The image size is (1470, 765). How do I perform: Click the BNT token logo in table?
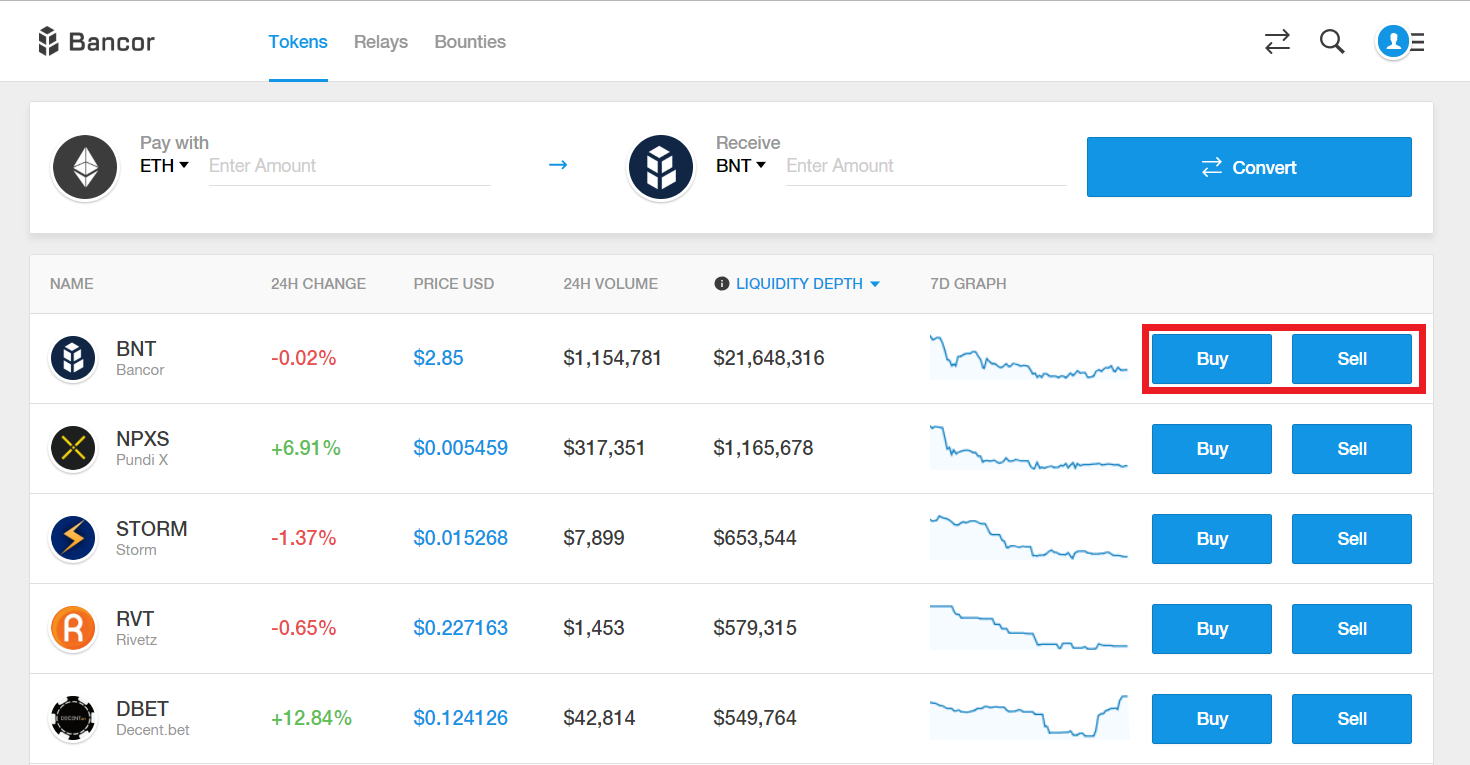[x=73, y=359]
